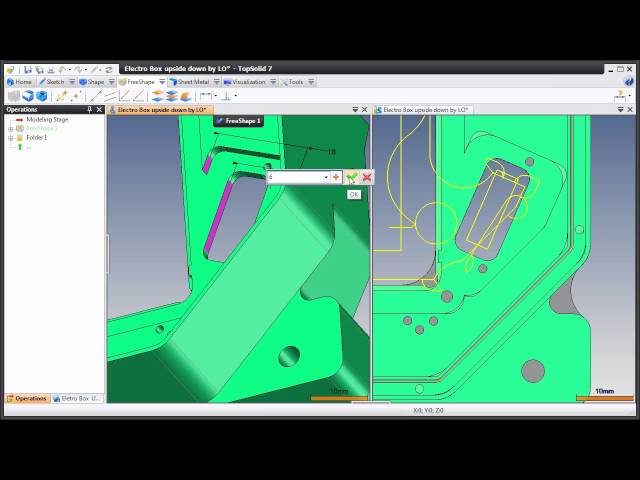Image resolution: width=640 pixels, height=480 pixels.
Task: Click the dimension value input field
Action: (295, 177)
